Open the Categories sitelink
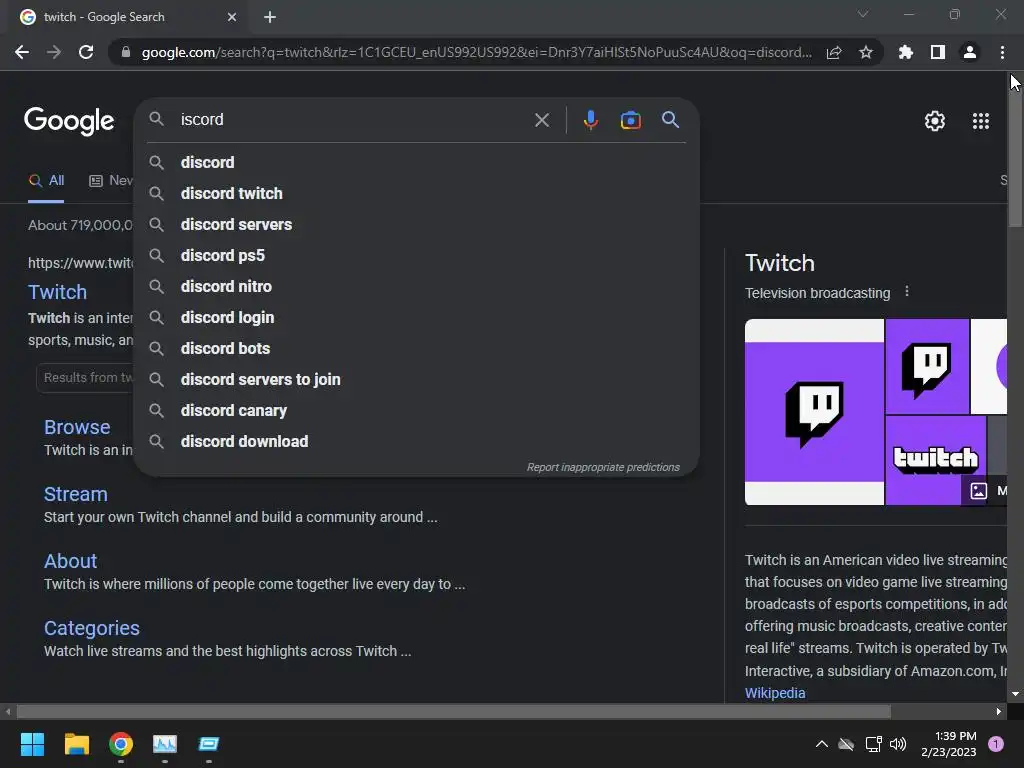Viewport: 1024px width, 768px height. point(91,628)
